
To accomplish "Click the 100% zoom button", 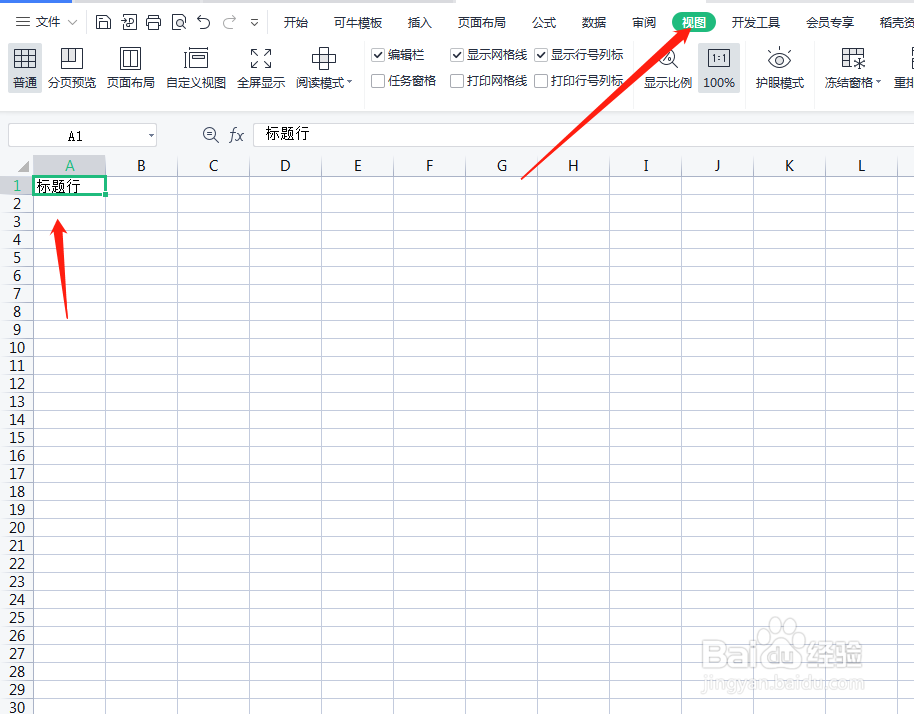I will (719, 68).
